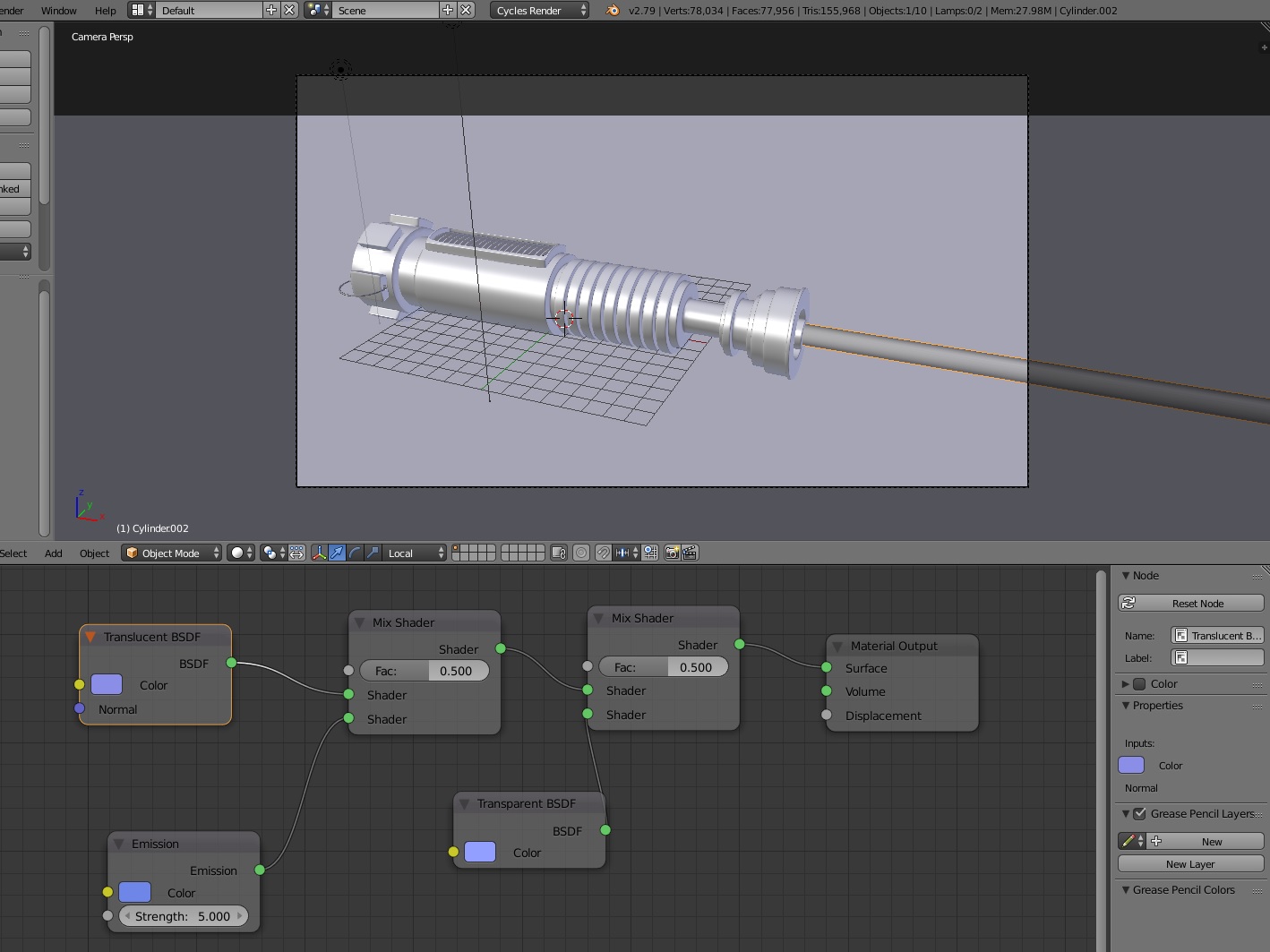Open the Help menu
1270x952 pixels.
tap(106, 11)
